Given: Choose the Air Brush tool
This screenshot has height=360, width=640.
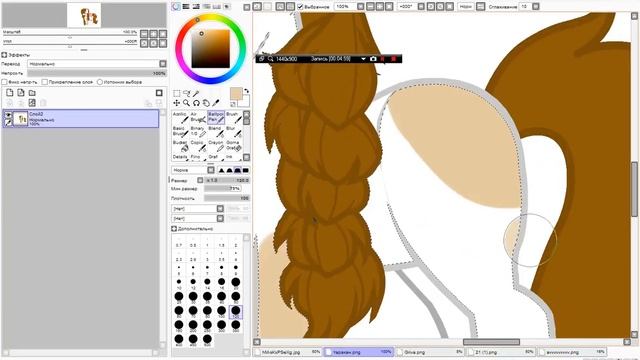Looking at the screenshot, I should (x=198, y=118).
